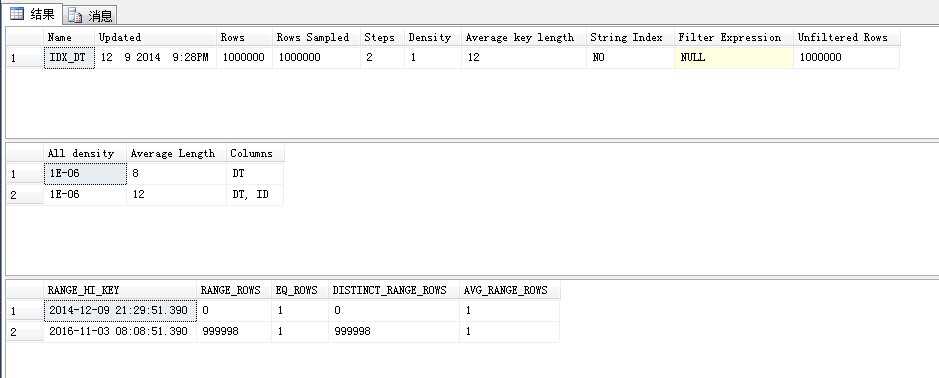The image size is (939, 378).
Task: Click the String Index column header
Action: 631,37
